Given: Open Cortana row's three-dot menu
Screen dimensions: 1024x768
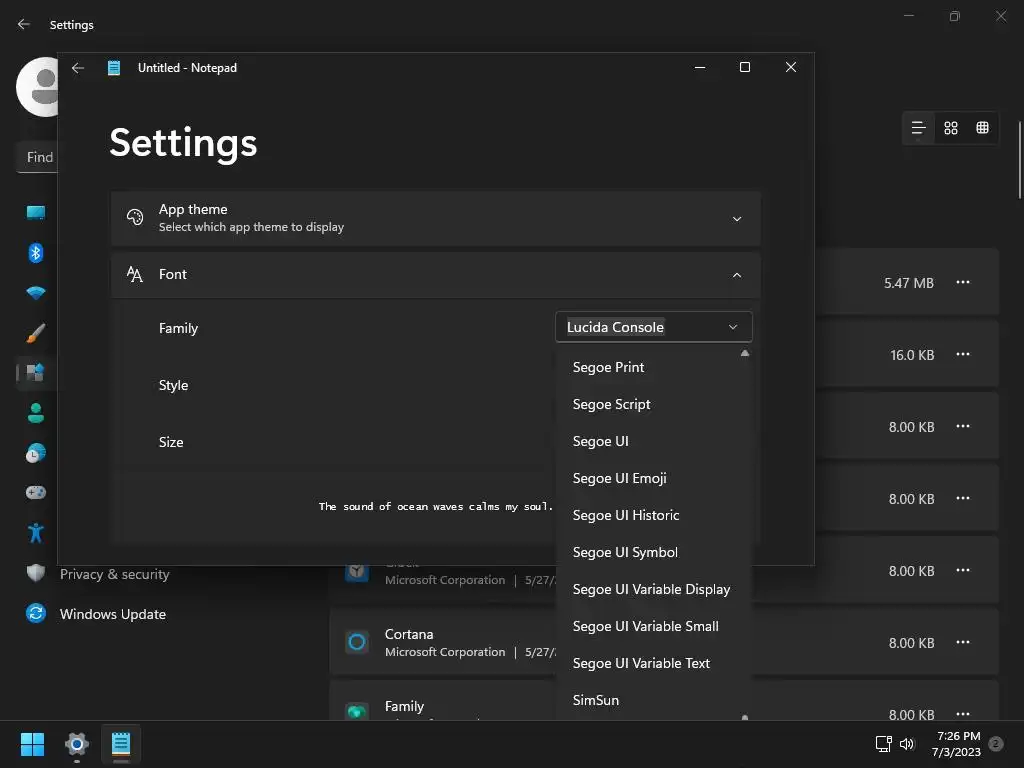Looking at the screenshot, I should [963, 642].
